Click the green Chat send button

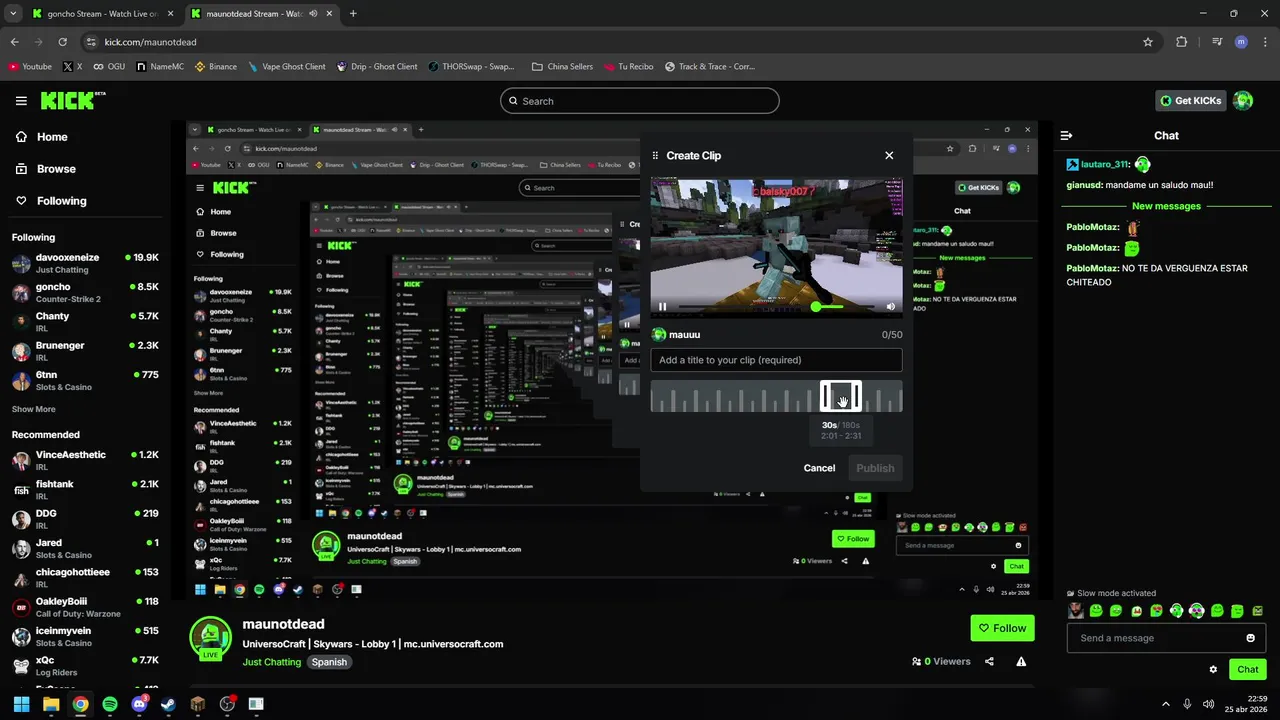click(1248, 669)
